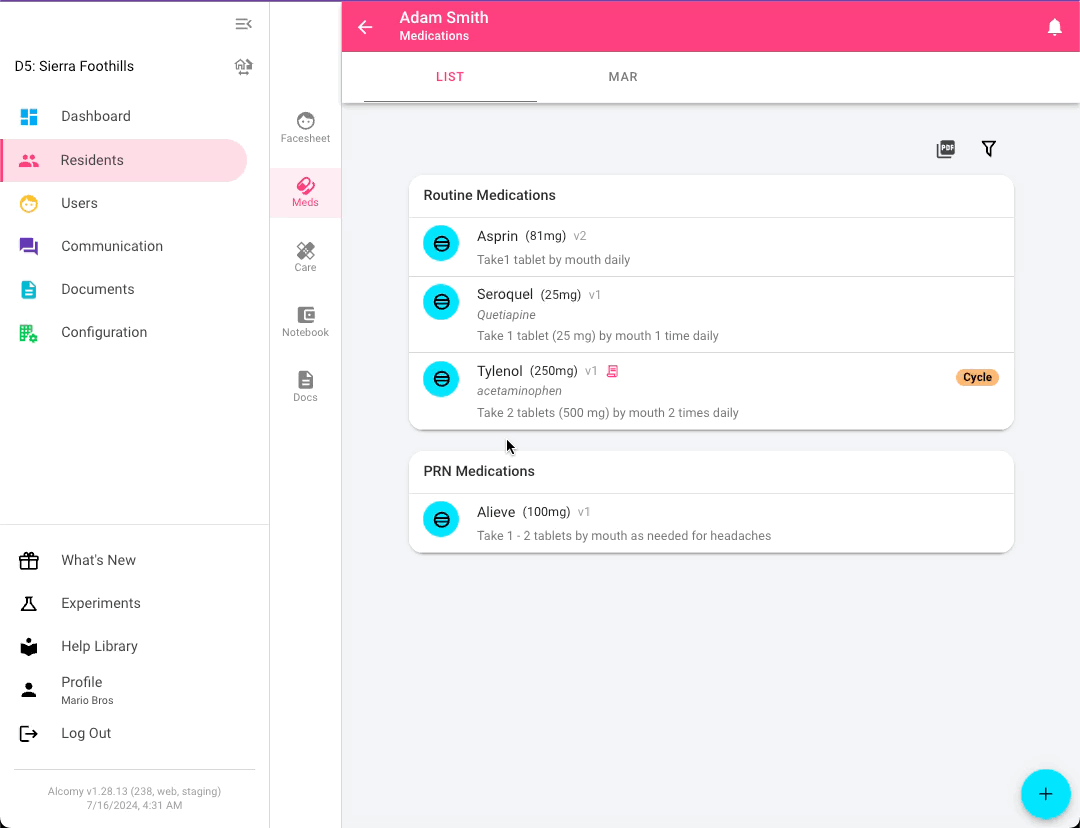Select Residents in the sidebar

click(124, 161)
